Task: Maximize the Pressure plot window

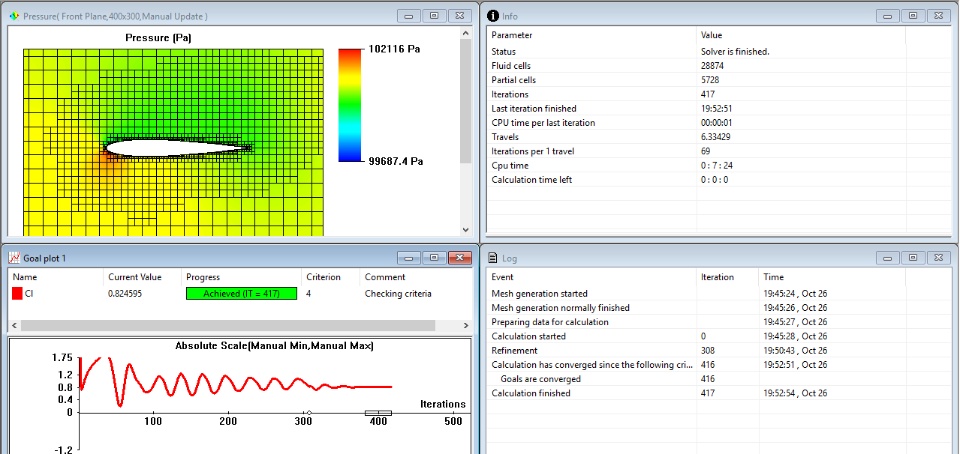Action: pos(433,16)
